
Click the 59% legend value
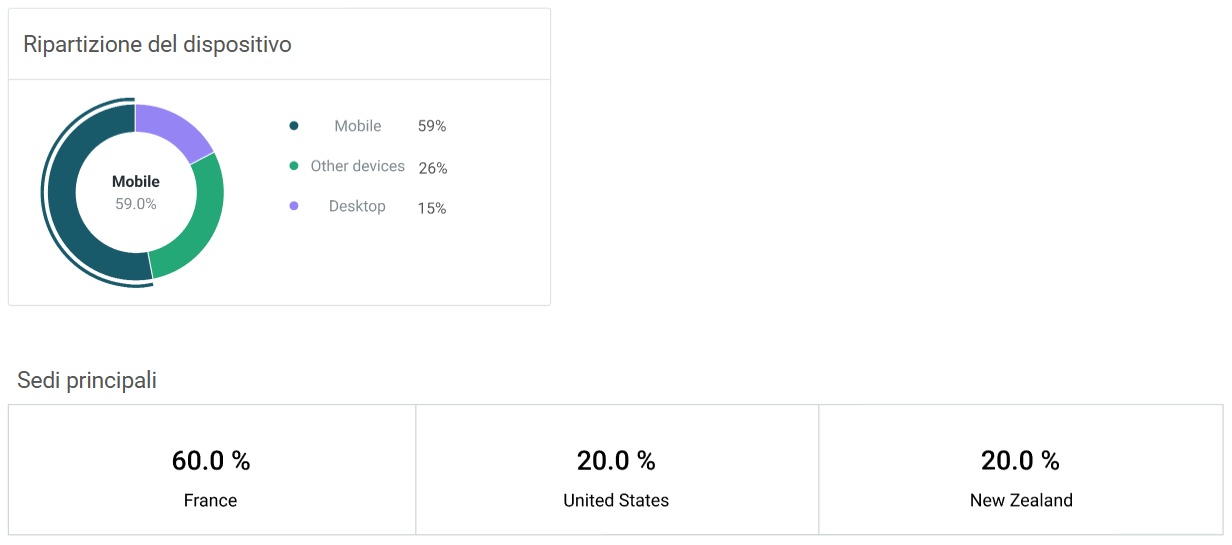click(432, 126)
